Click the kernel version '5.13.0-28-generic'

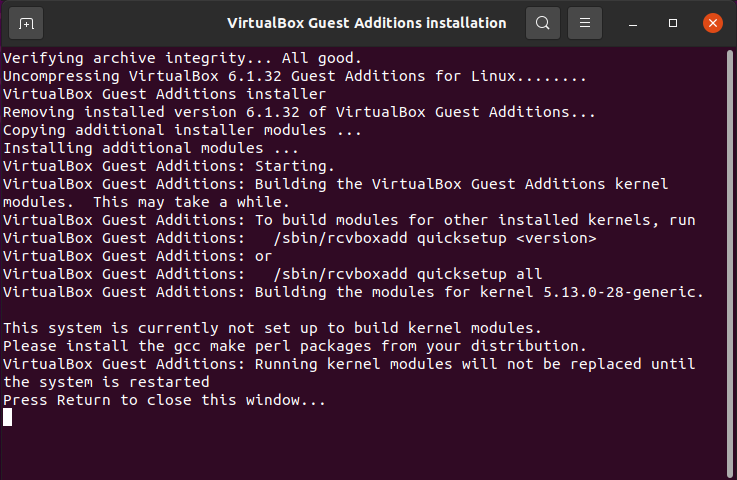pos(619,292)
